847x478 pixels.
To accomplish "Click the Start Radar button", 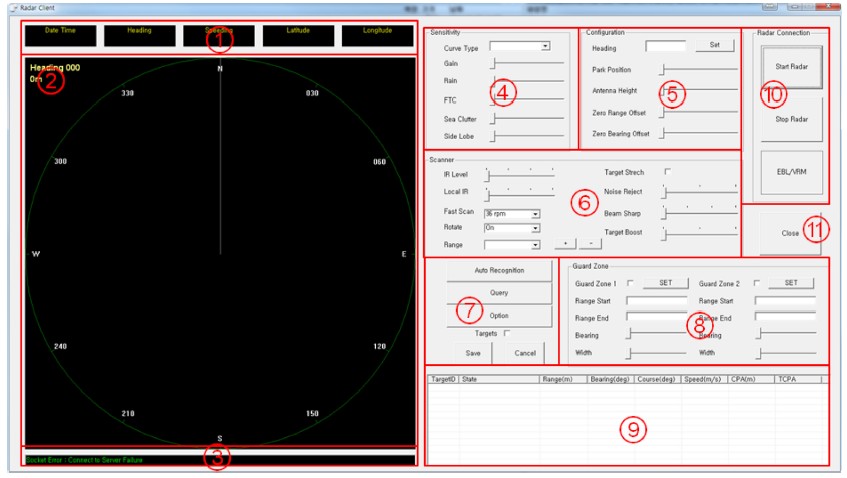I will [x=791, y=67].
